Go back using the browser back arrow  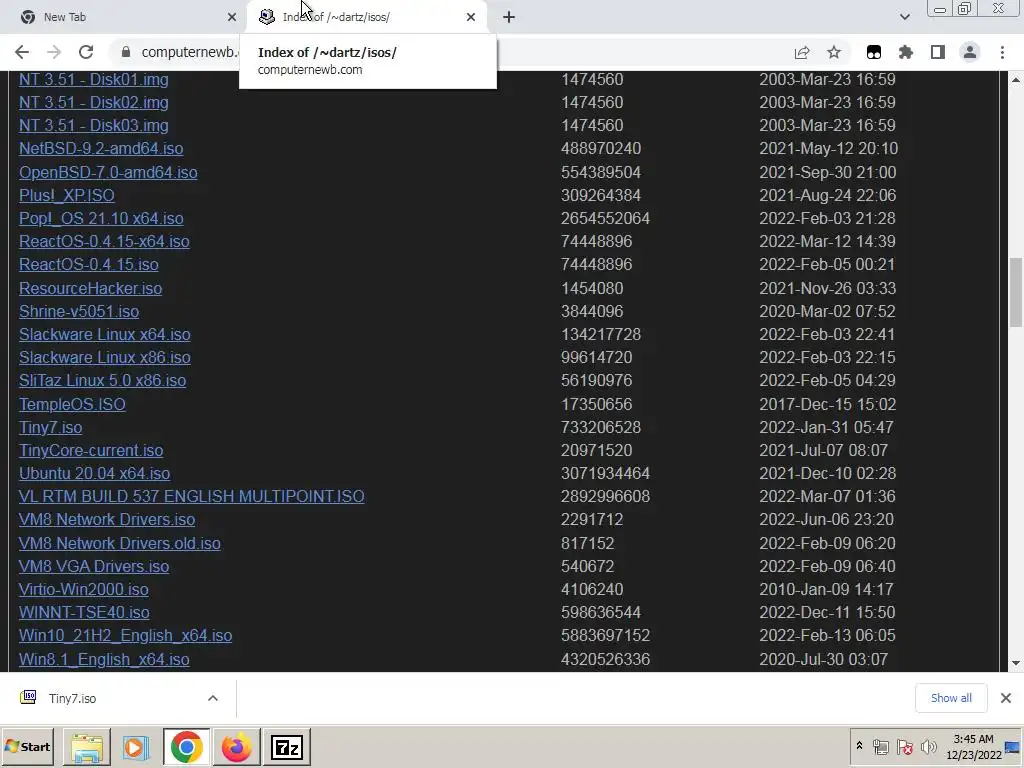tap(22, 52)
